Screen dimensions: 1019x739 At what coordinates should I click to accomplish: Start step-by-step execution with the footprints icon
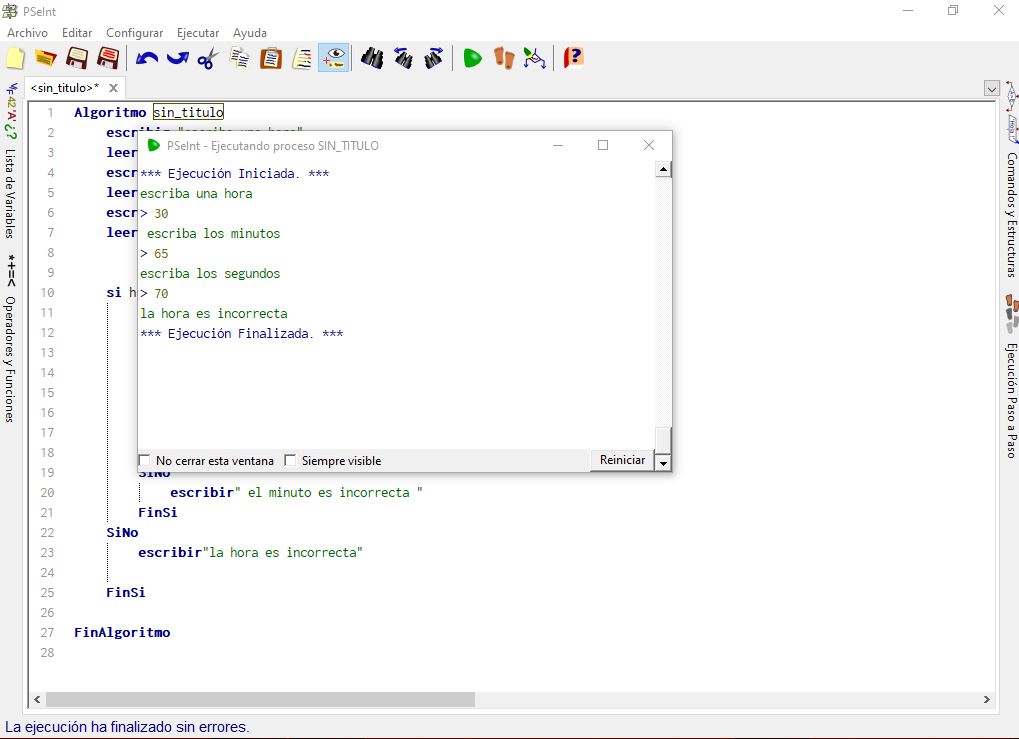tap(503, 58)
